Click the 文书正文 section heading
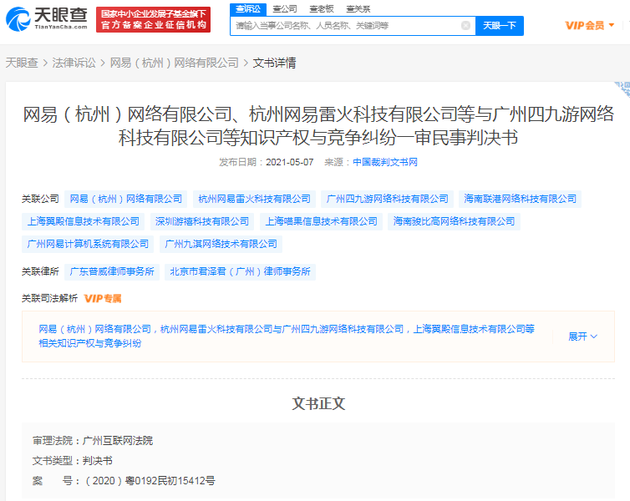The height and width of the screenshot is (501, 630). (x=318, y=403)
